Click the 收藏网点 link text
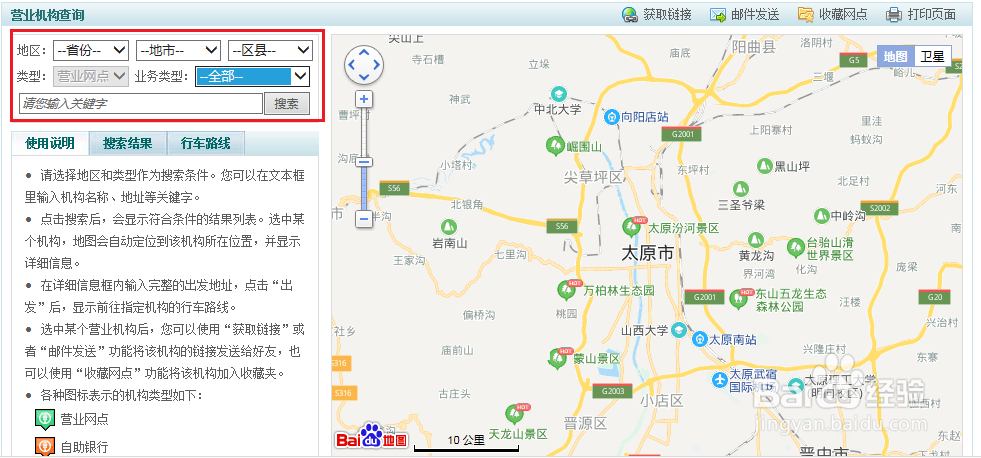 [843, 15]
